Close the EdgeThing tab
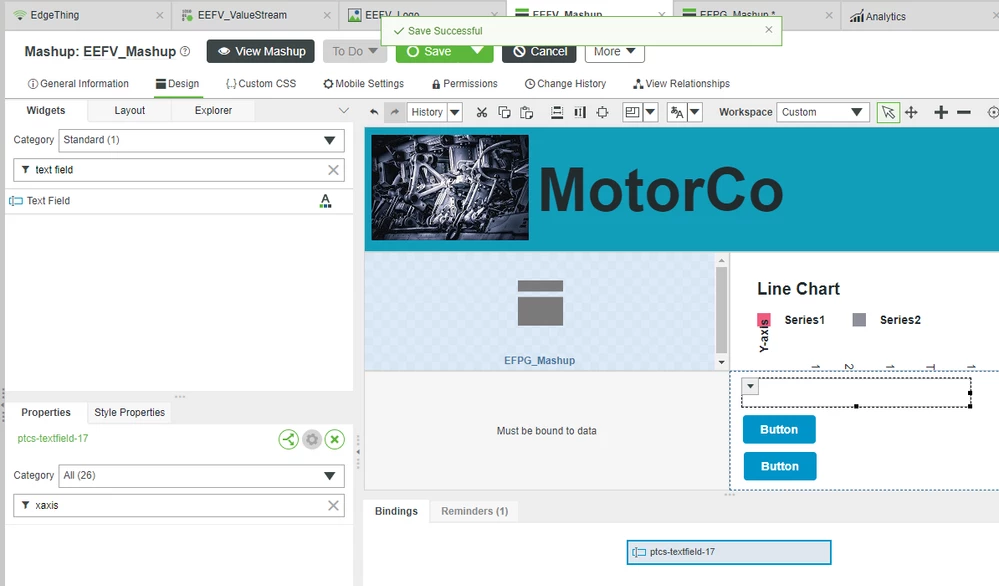Viewport: 999px width, 586px height. (x=159, y=15)
